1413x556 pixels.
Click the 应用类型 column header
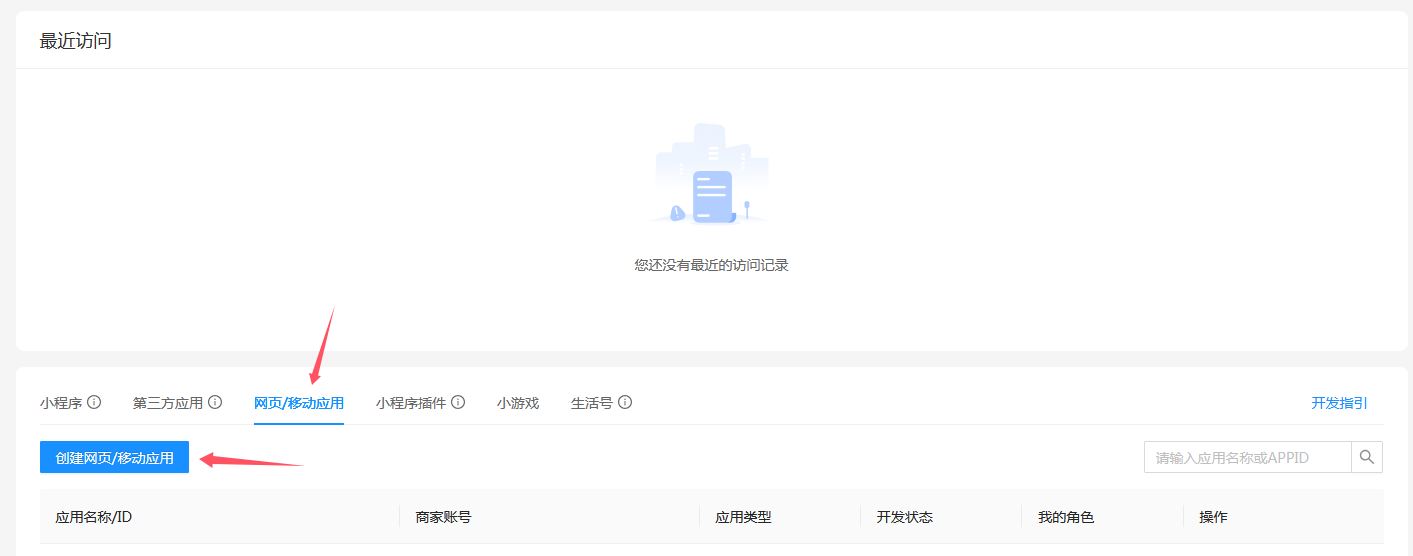click(x=743, y=517)
